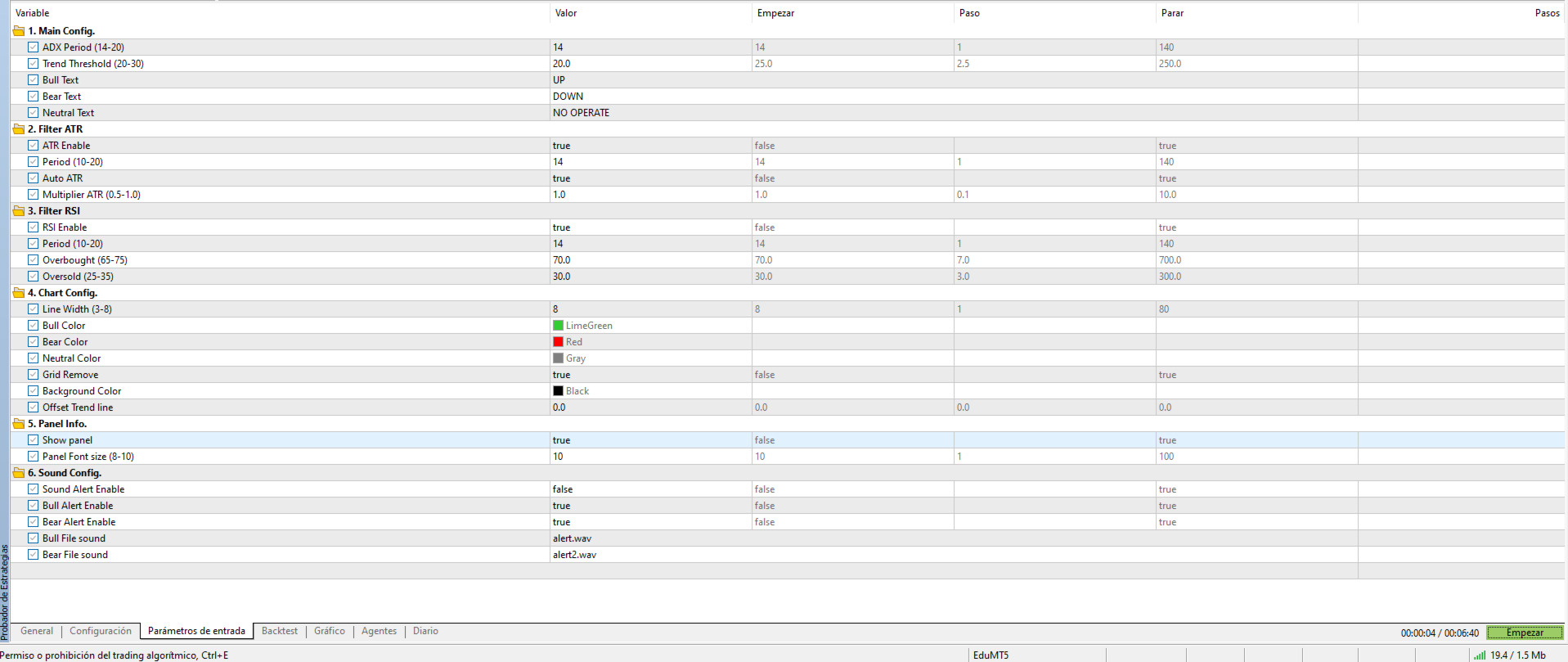
Task: Click the folder icon beside 1. Main Config.
Action: coord(19,31)
